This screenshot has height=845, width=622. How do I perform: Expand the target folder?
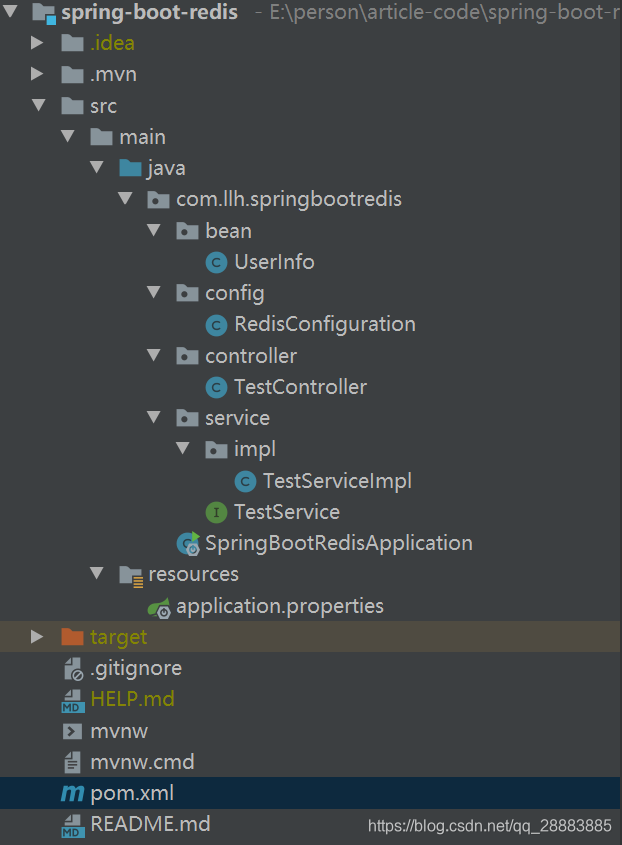tap(37, 636)
